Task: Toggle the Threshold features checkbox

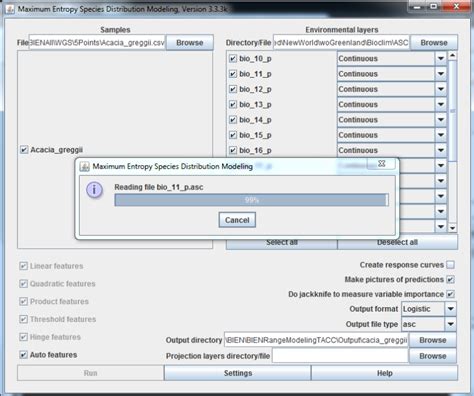Action: [23, 319]
